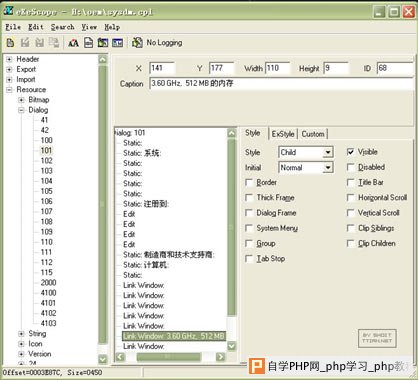
Task: Click the Caption text field
Action: coord(281,83)
